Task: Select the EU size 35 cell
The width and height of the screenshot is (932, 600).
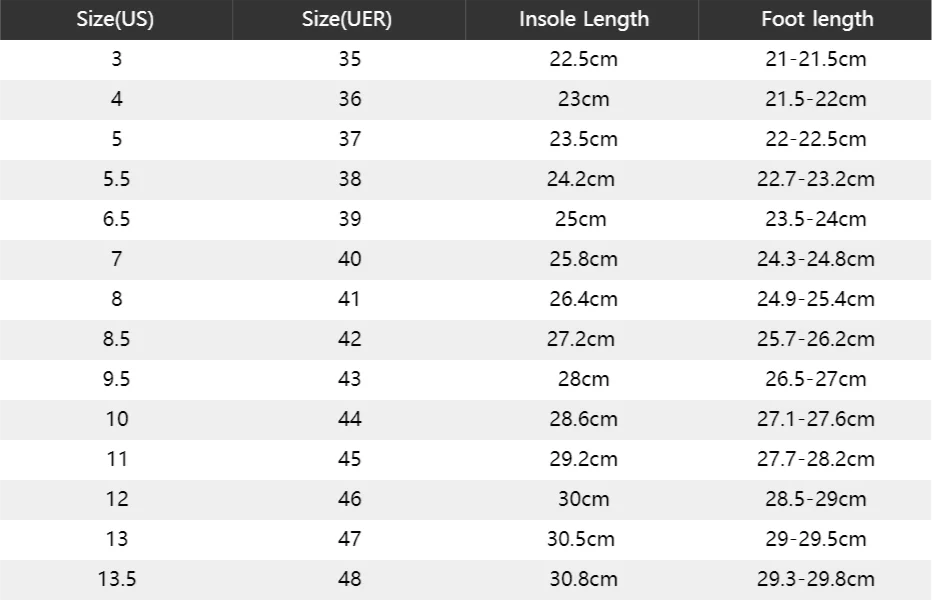Action: click(x=349, y=59)
